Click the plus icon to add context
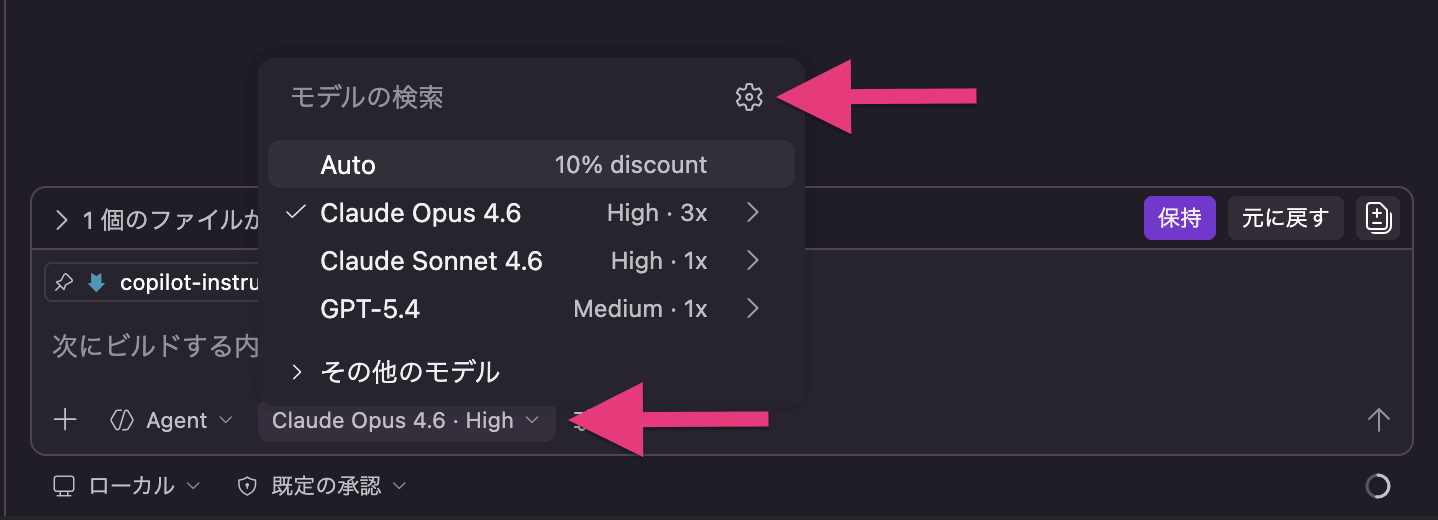Screen dimensions: 1438x520 pos(65,420)
